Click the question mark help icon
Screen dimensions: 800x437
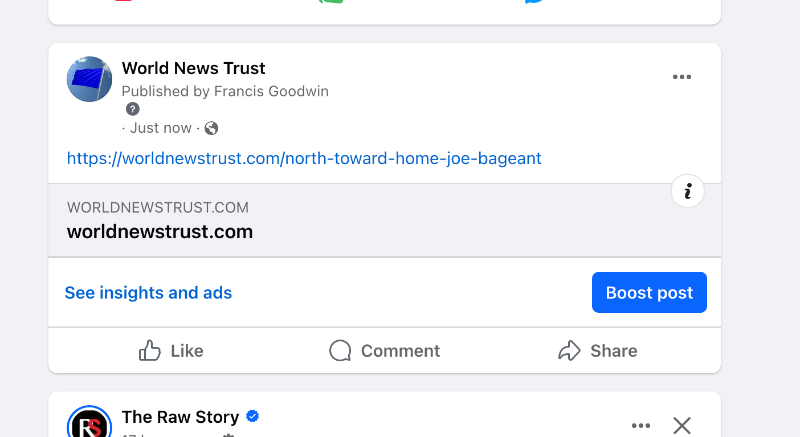[x=133, y=109]
